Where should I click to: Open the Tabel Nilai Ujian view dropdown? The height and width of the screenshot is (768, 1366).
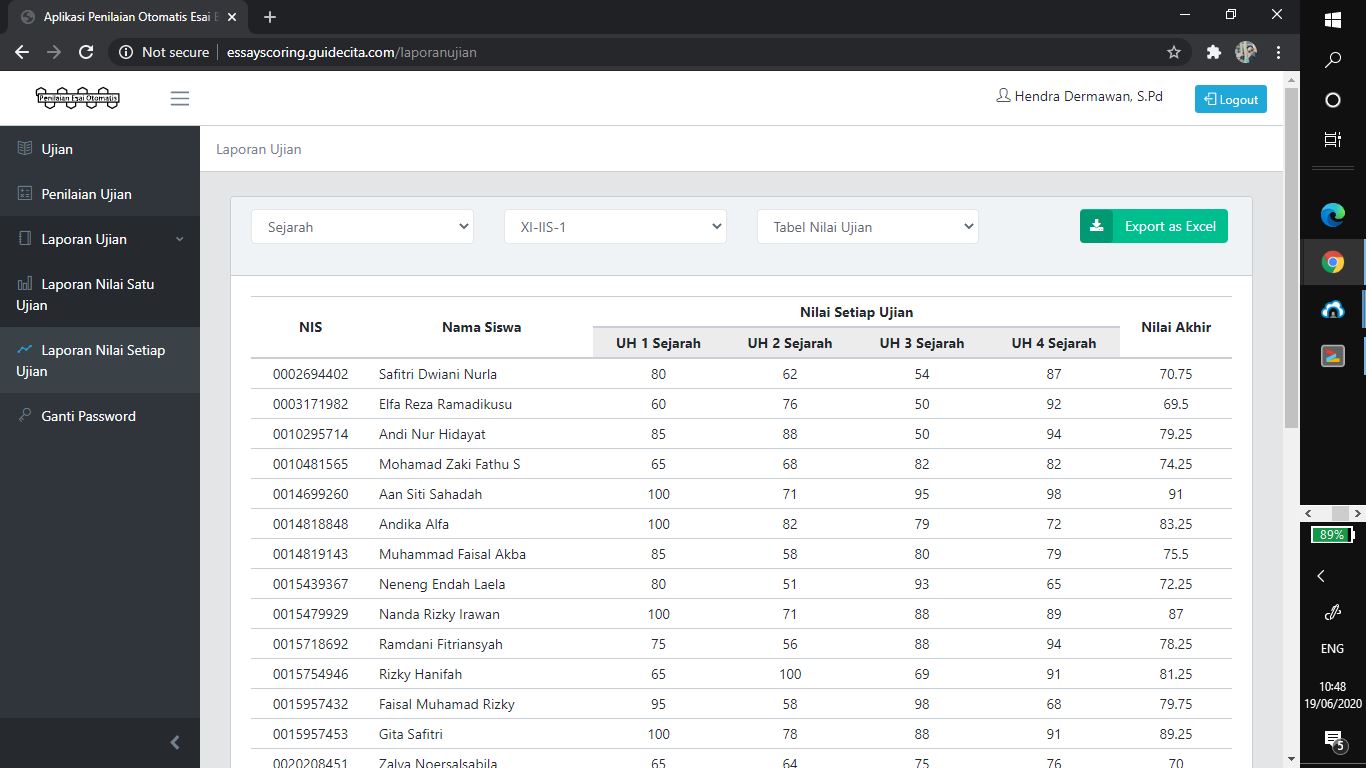point(868,227)
